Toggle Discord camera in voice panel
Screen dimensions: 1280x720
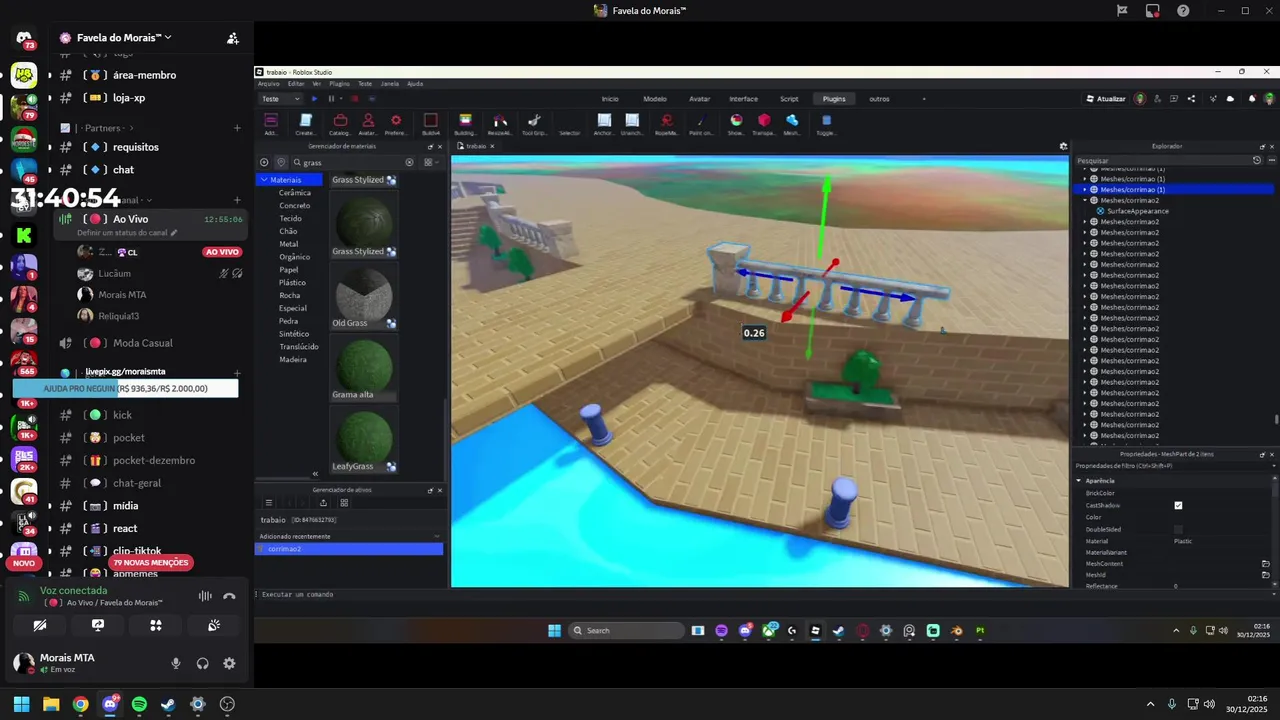(39, 625)
